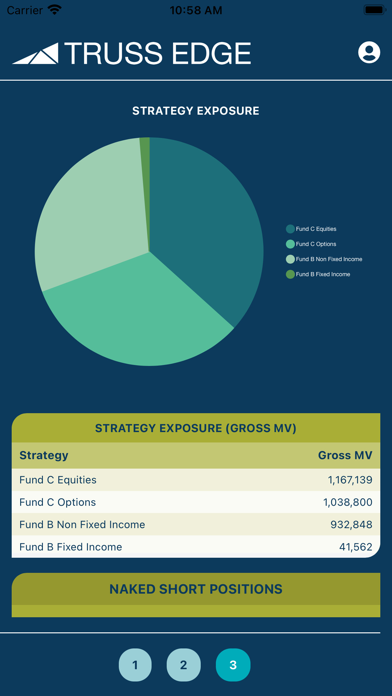Image resolution: width=392 pixels, height=696 pixels.
Task: Go to page 2
Action: click(x=183, y=665)
